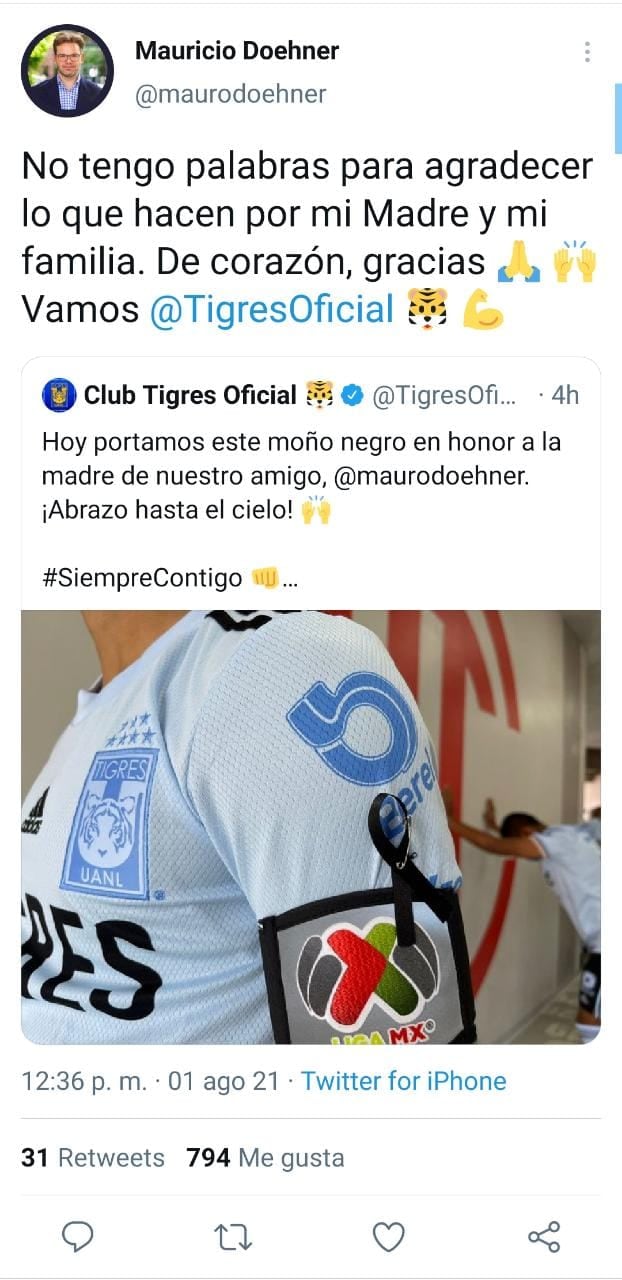Viewport: 622px width, 1280px height.
Task: Open Mauricio Doehner's profile picture
Action: point(67,70)
